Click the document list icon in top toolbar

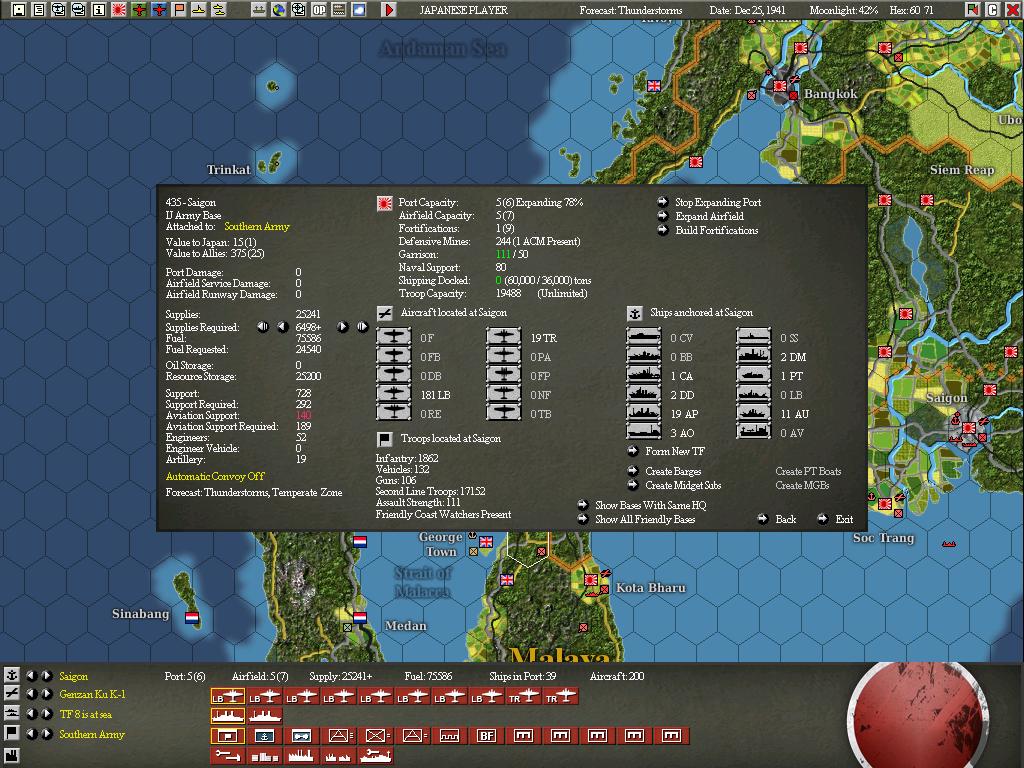click(x=39, y=10)
